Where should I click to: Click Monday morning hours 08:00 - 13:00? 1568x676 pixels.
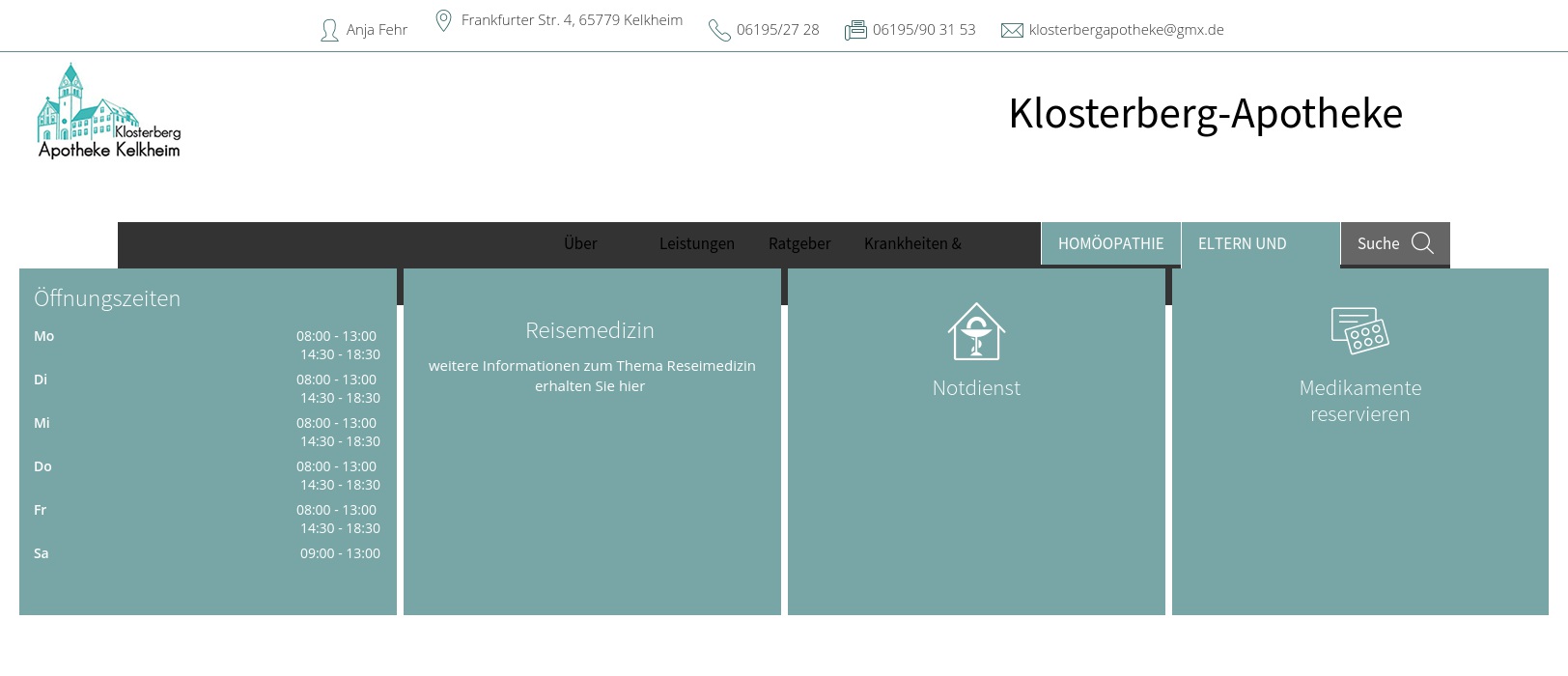336,336
